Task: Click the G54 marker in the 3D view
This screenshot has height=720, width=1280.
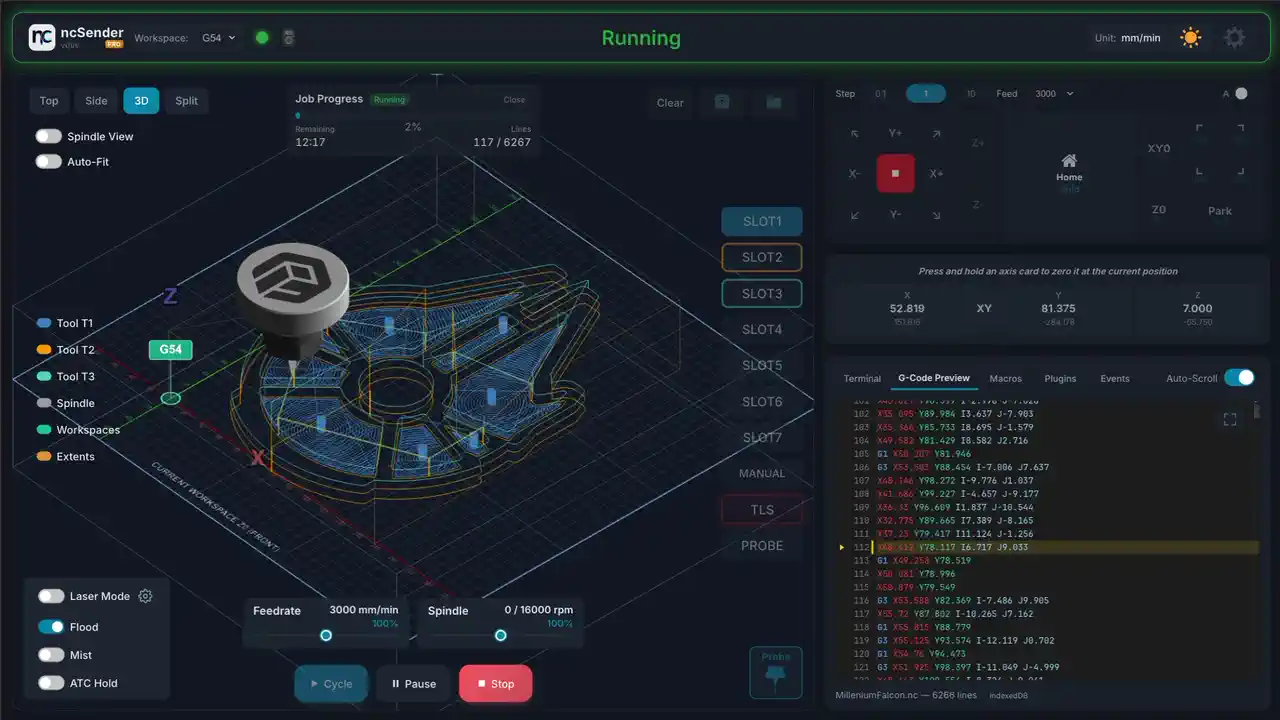Action: tap(171, 349)
